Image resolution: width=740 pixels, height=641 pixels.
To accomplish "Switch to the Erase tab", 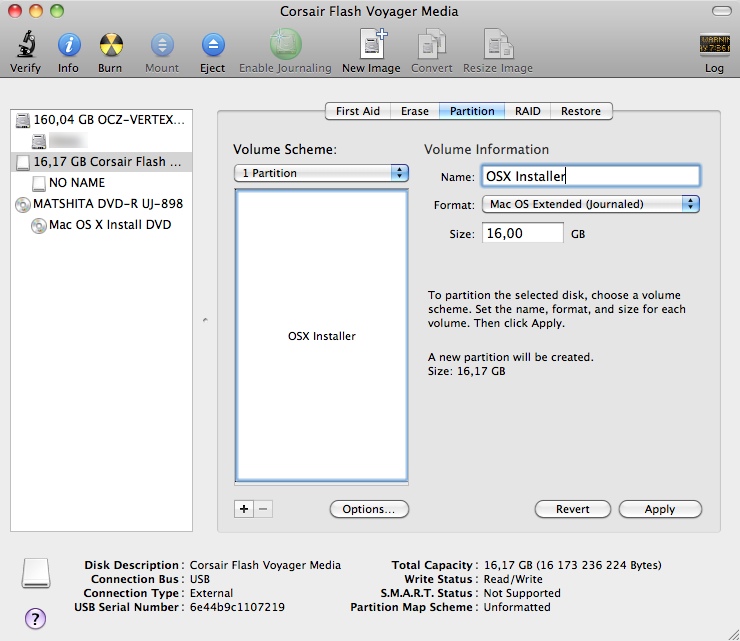I will point(415,111).
